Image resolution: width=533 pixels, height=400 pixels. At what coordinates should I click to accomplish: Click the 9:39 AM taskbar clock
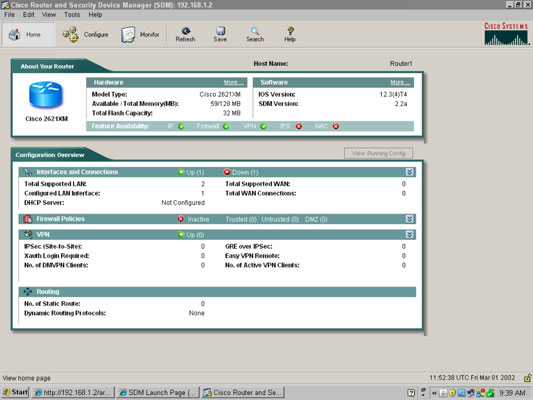(x=512, y=393)
